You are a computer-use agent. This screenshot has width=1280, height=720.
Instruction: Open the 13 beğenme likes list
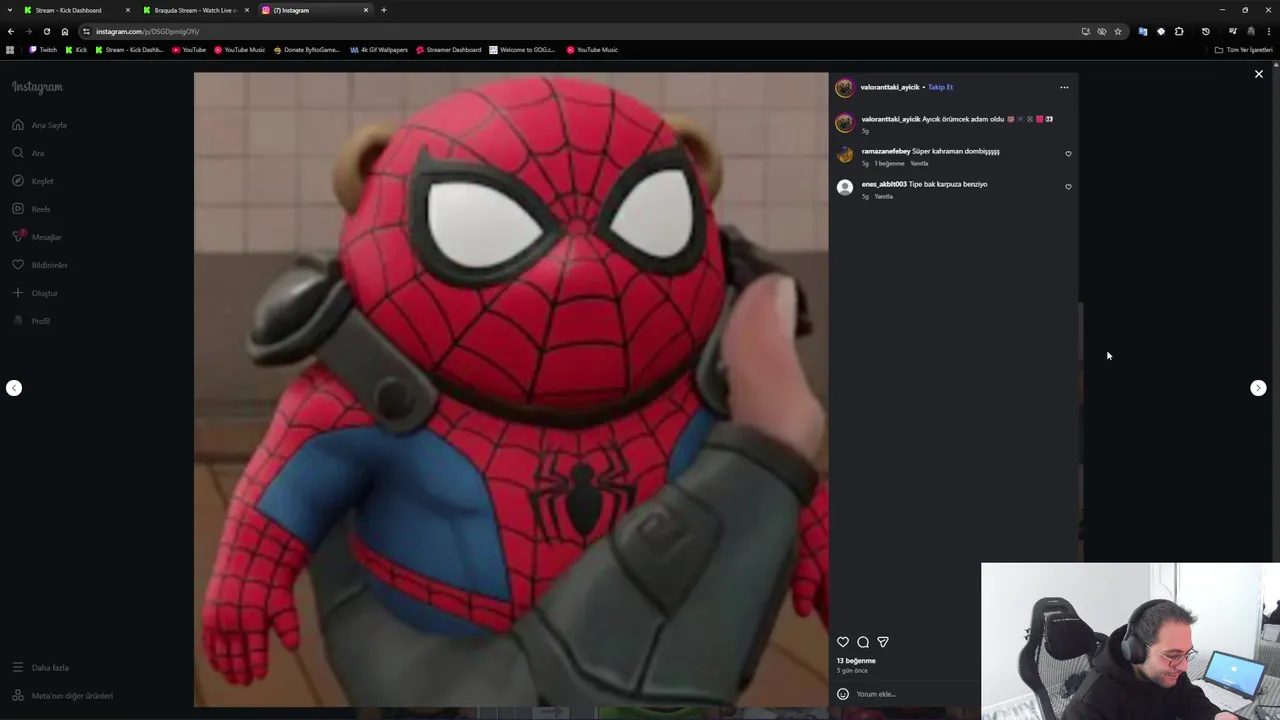point(856,660)
